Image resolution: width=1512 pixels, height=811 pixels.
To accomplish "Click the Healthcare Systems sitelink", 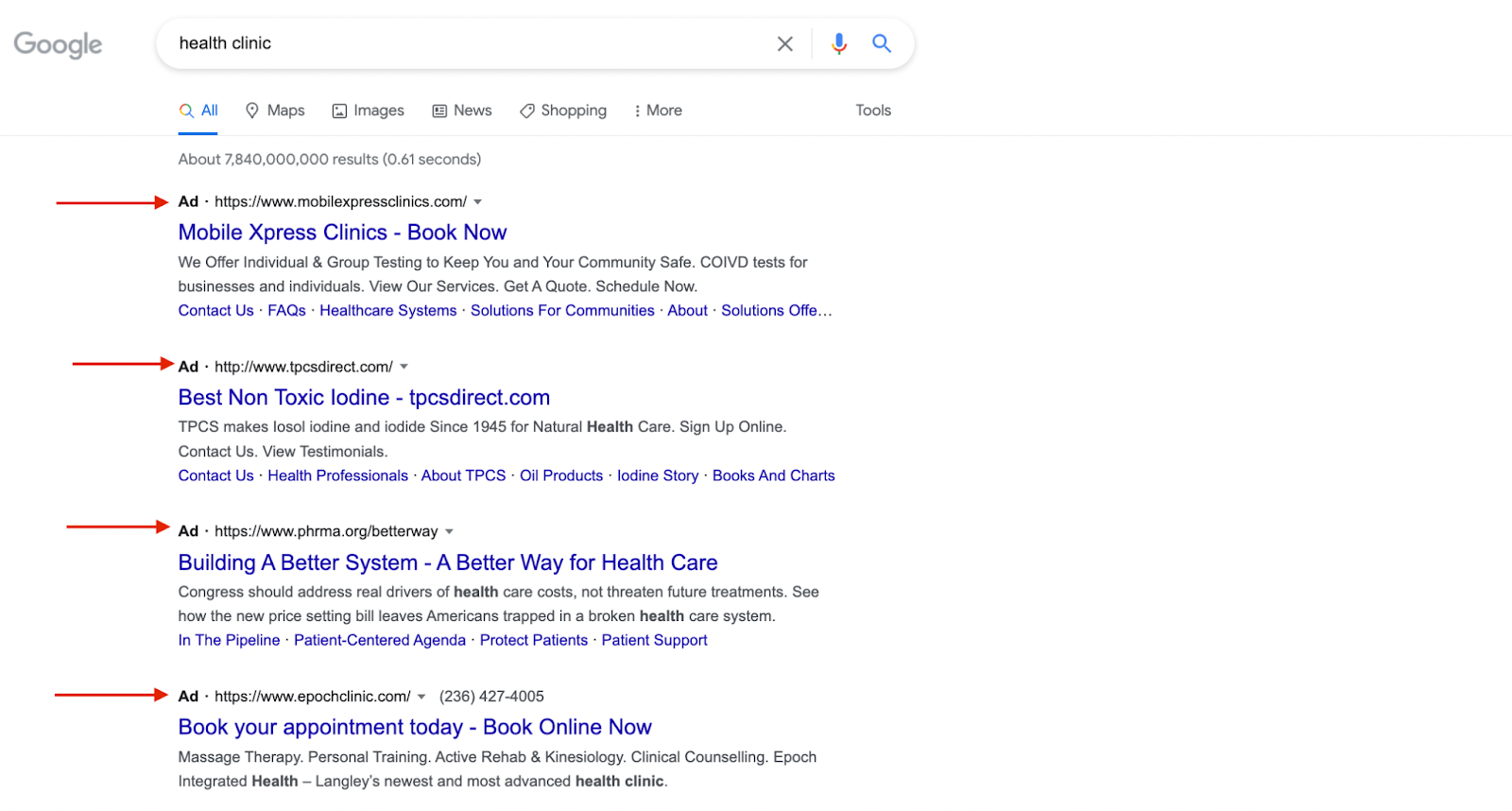I will (x=387, y=311).
